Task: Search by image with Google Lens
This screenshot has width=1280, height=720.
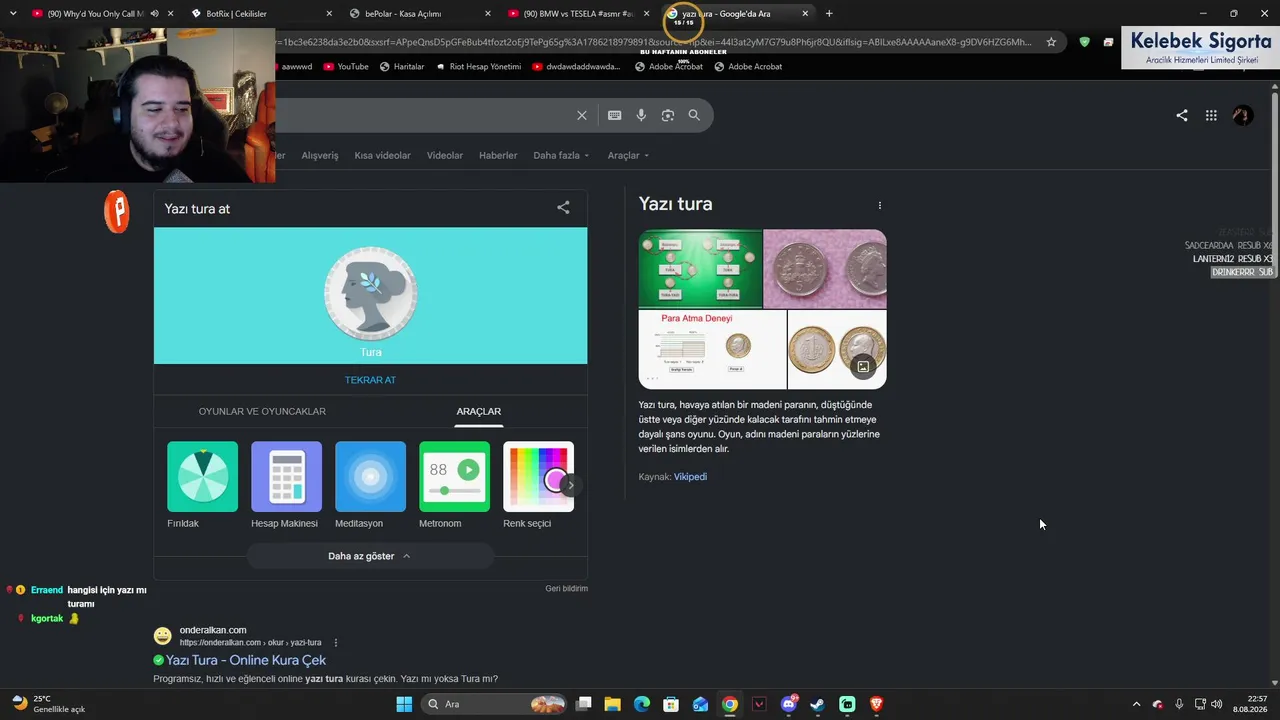Action: point(668,115)
